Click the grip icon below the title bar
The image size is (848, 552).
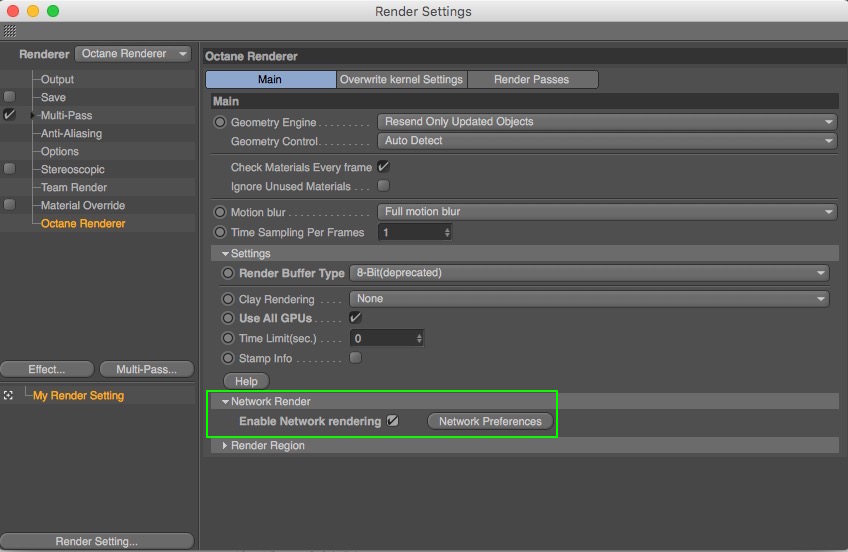click(x=10, y=31)
